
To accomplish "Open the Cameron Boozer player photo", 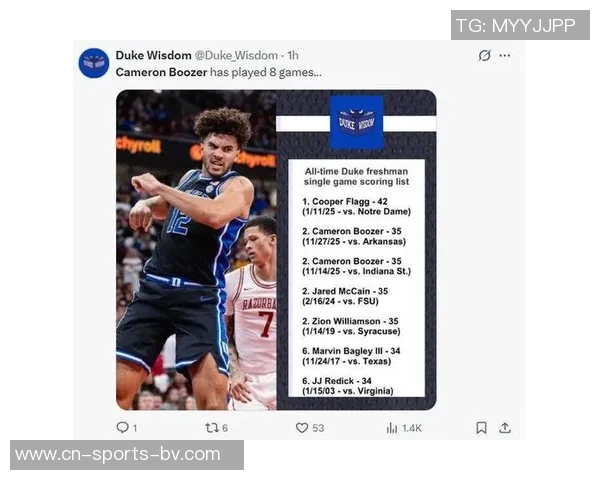I will click(196, 250).
